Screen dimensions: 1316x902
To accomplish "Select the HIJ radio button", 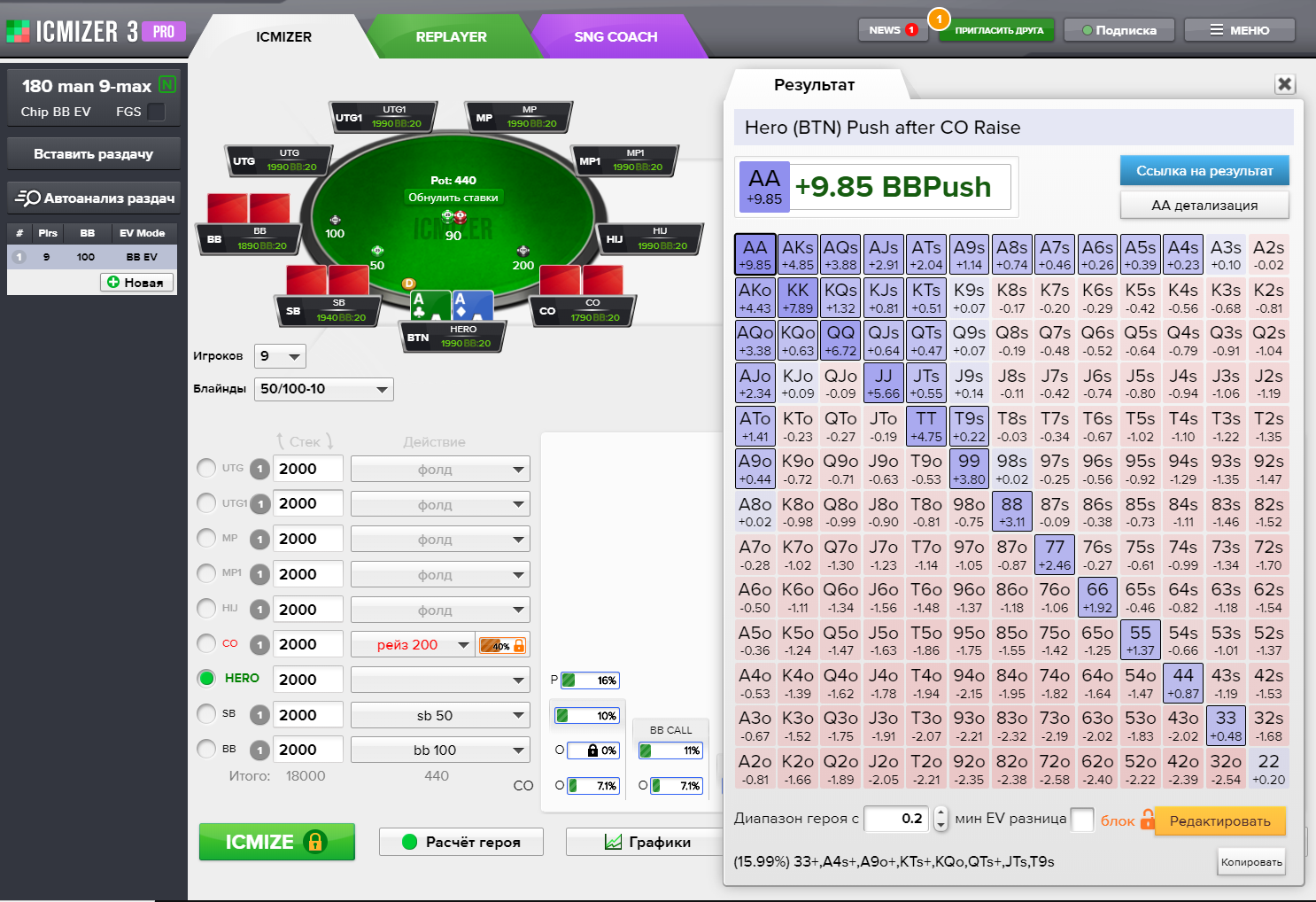I will 206,608.
